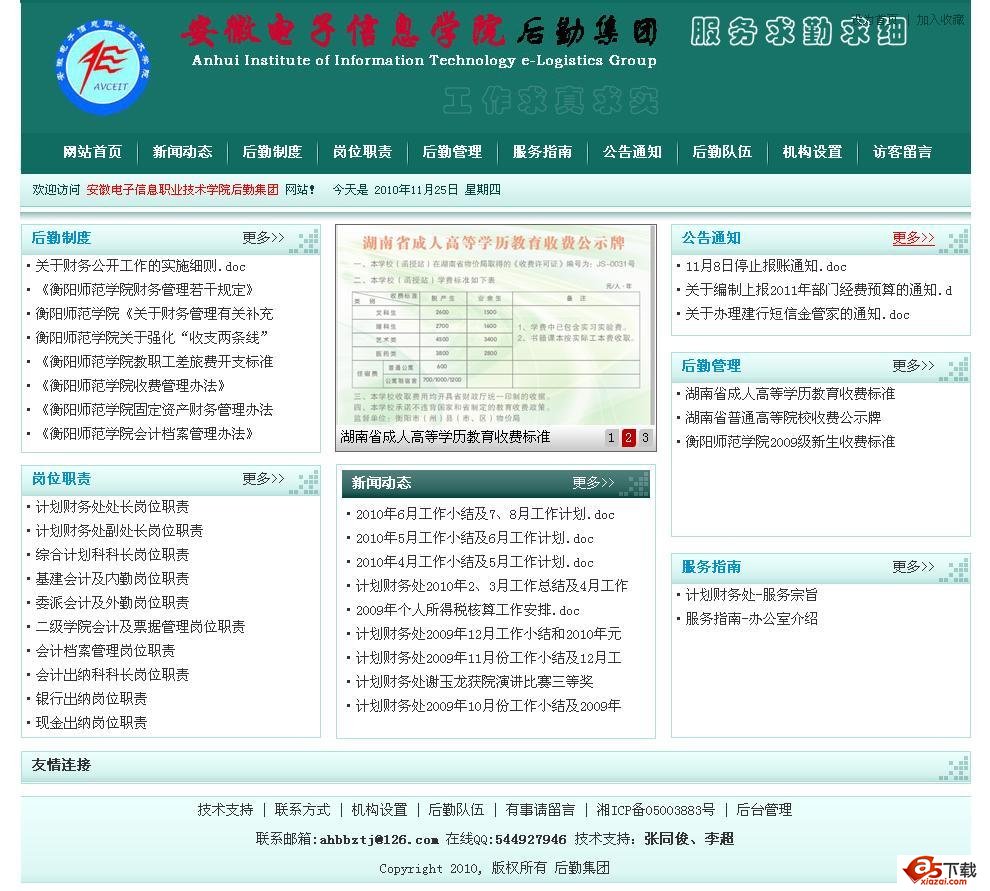Viewport: 990px width, 891px height.
Task: Select 公告通知 in the navigation bar
Action: [632, 152]
